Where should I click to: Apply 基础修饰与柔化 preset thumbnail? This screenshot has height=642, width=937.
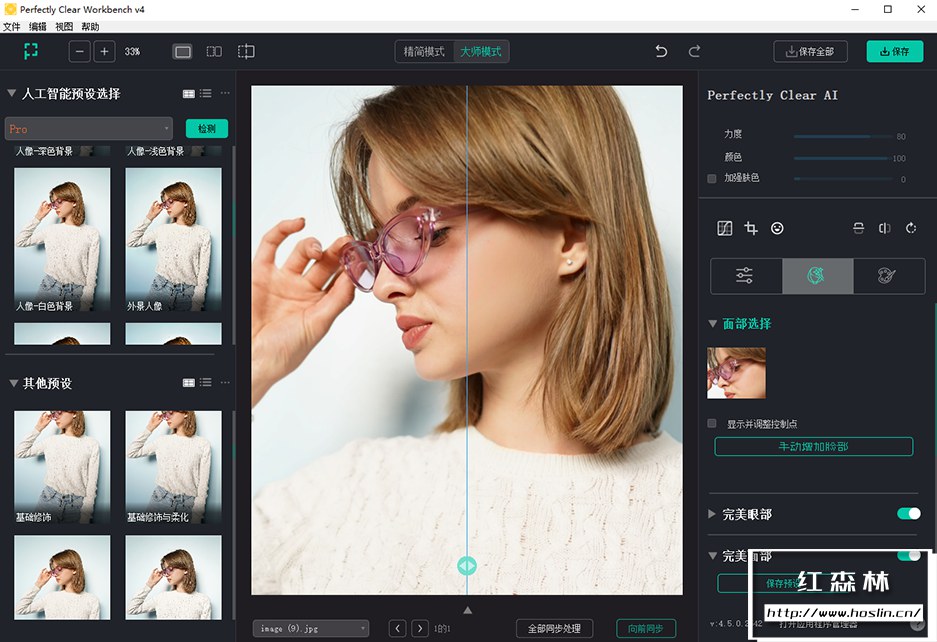pyautogui.click(x=173, y=467)
